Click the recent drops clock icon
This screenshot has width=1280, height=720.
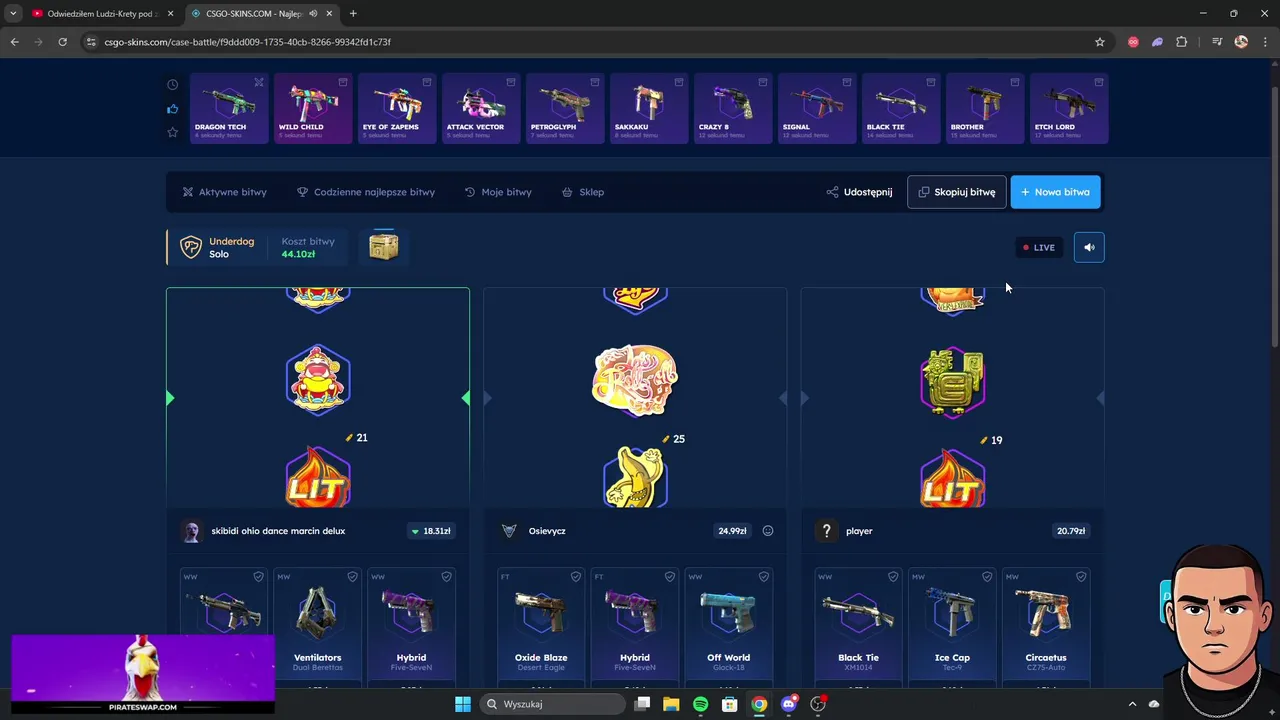click(172, 85)
